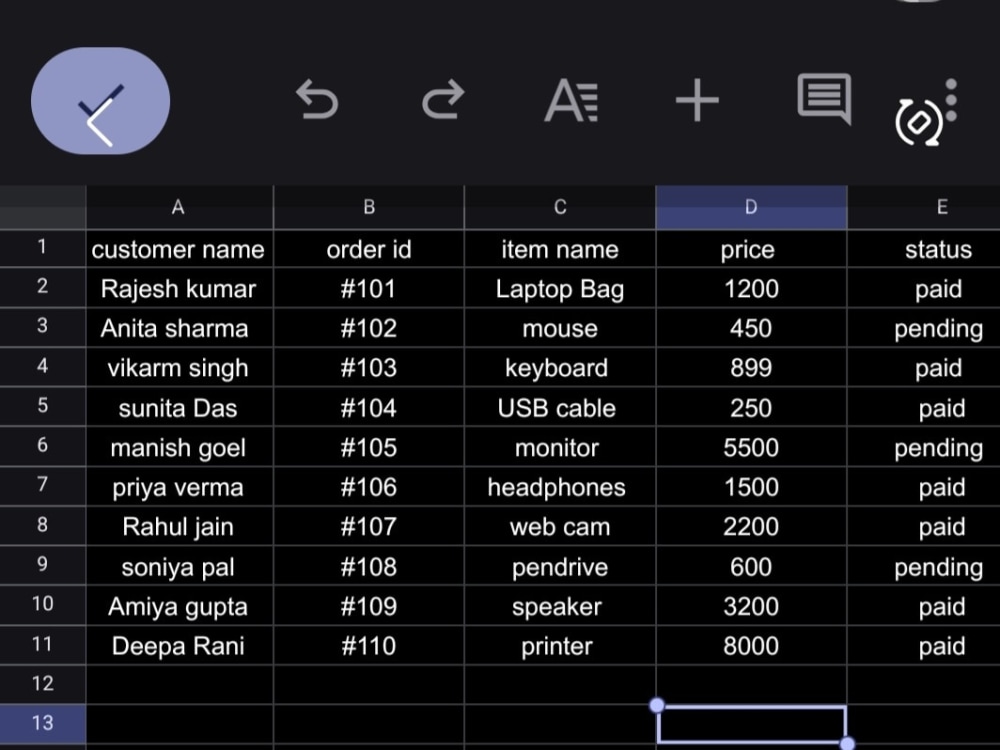
Task: Open the comments panel
Action: pos(824,99)
